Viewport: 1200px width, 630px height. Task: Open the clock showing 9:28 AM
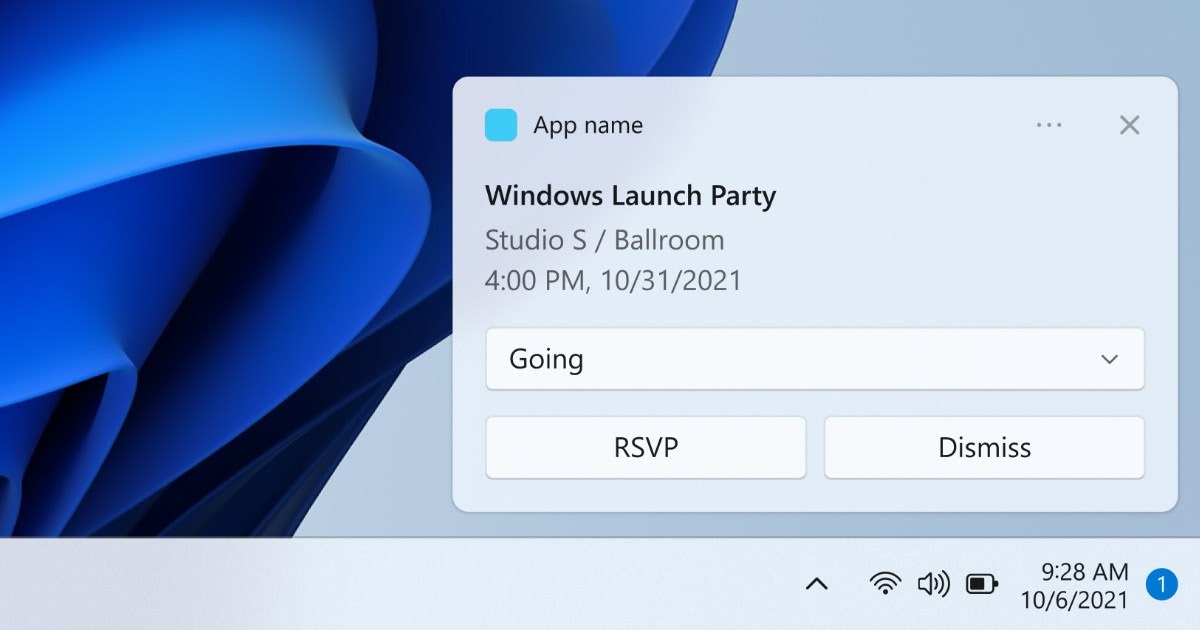(1085, 573)
